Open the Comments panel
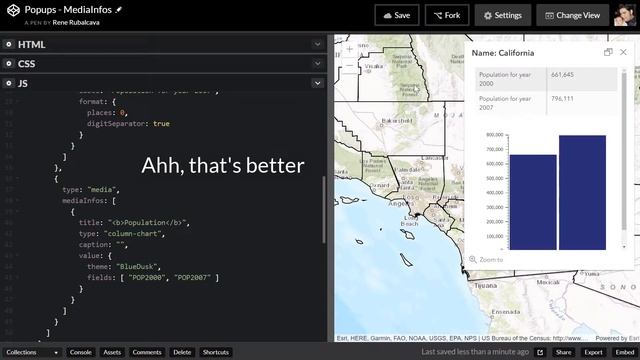Screen dimensions: 640x360 point(147,352)
